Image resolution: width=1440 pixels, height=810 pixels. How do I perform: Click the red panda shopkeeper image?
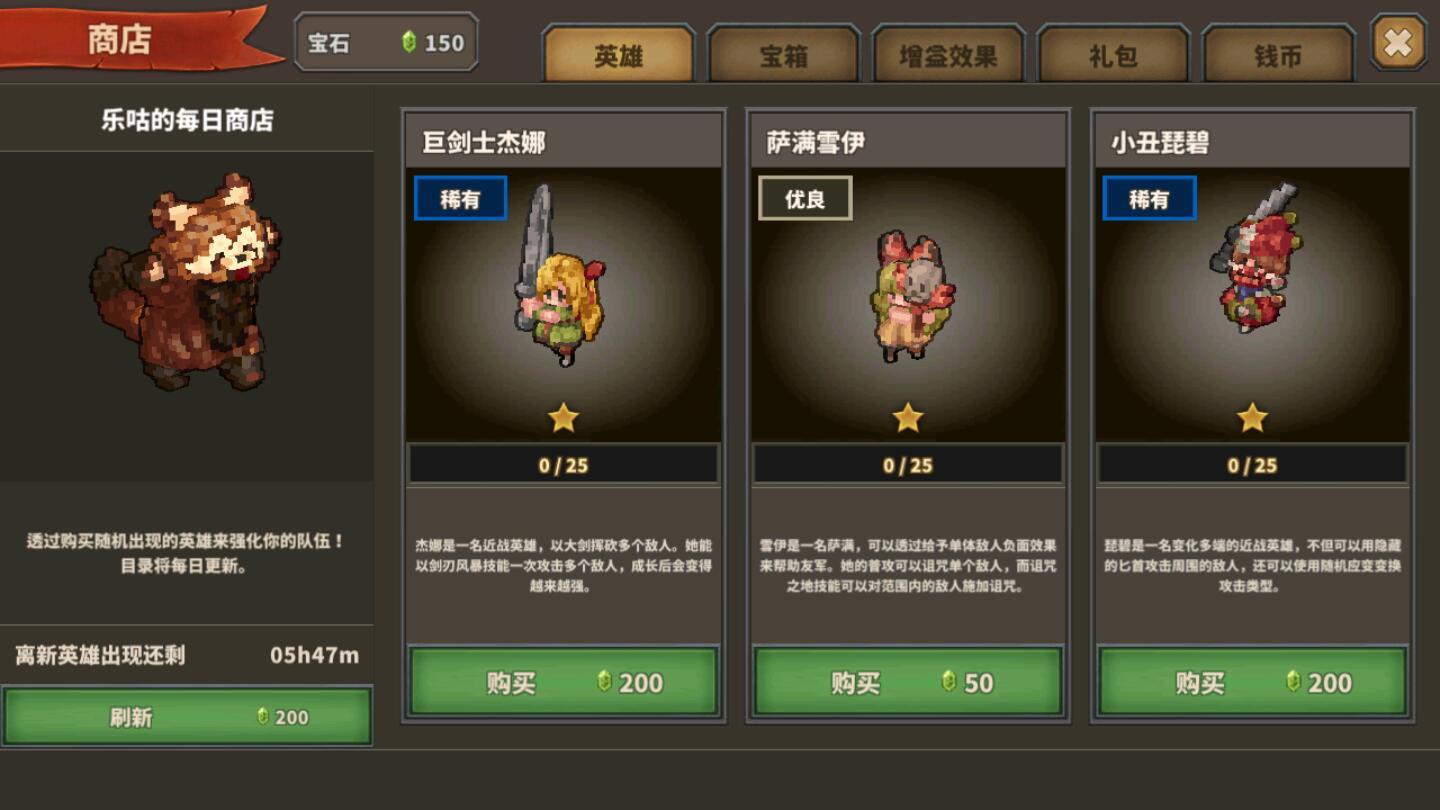(186, 283)
